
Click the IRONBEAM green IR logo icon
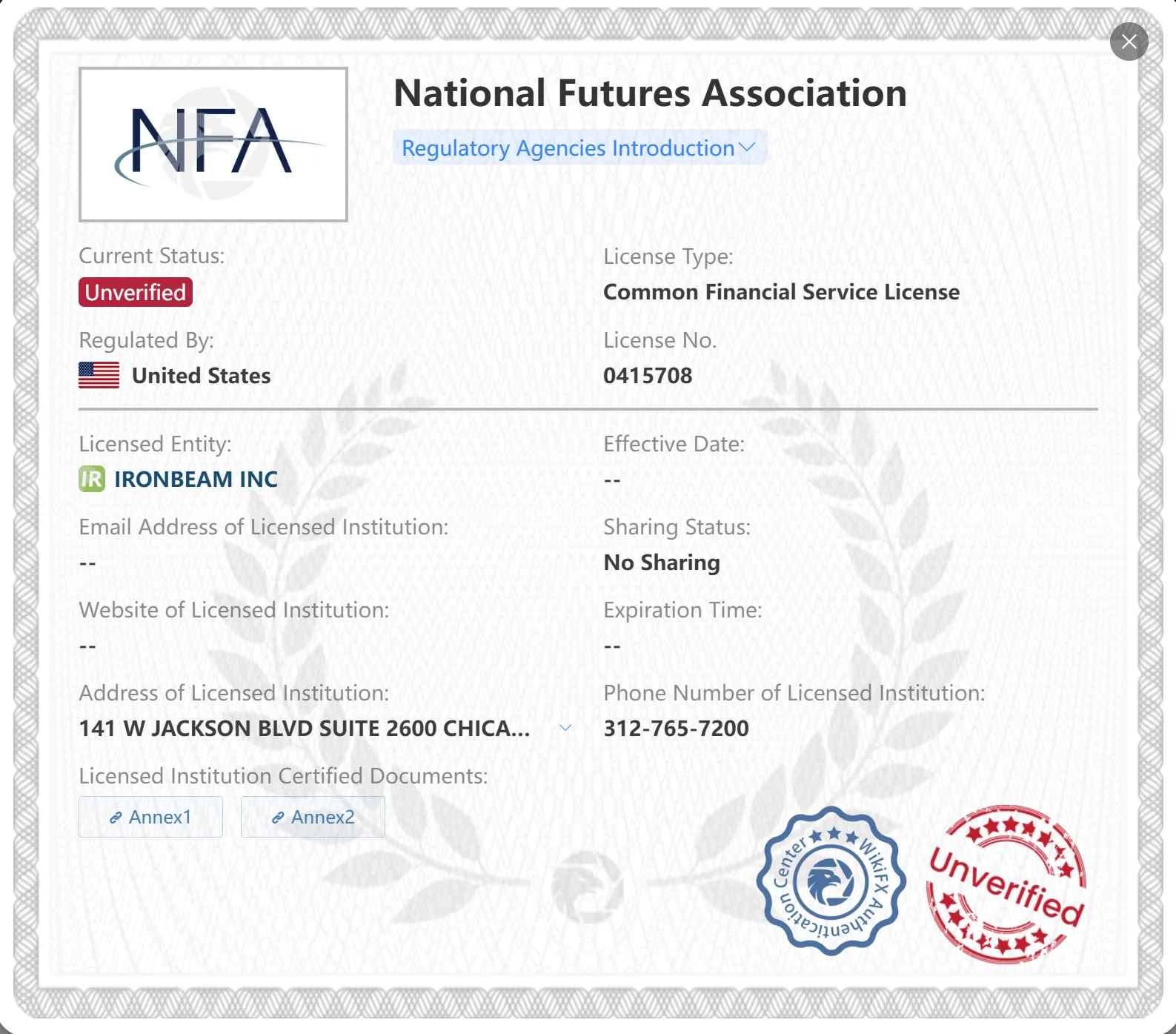(x=92, y=479)
